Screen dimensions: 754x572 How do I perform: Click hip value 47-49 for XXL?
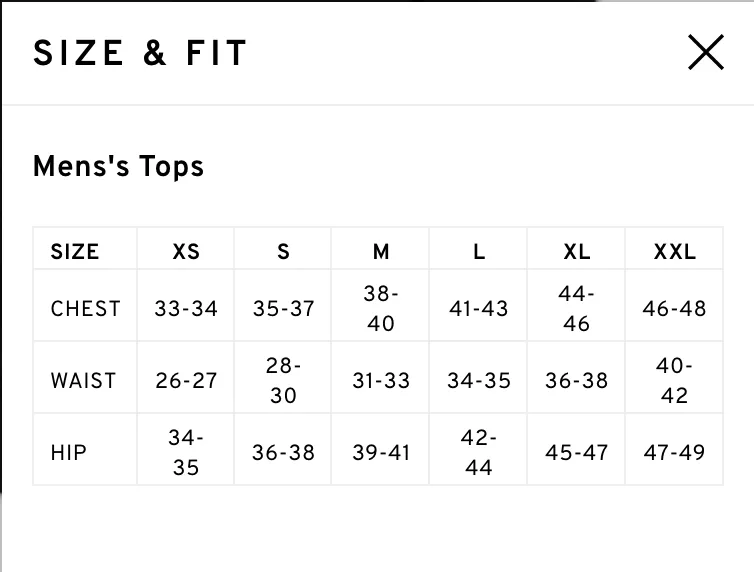(674, 452)
